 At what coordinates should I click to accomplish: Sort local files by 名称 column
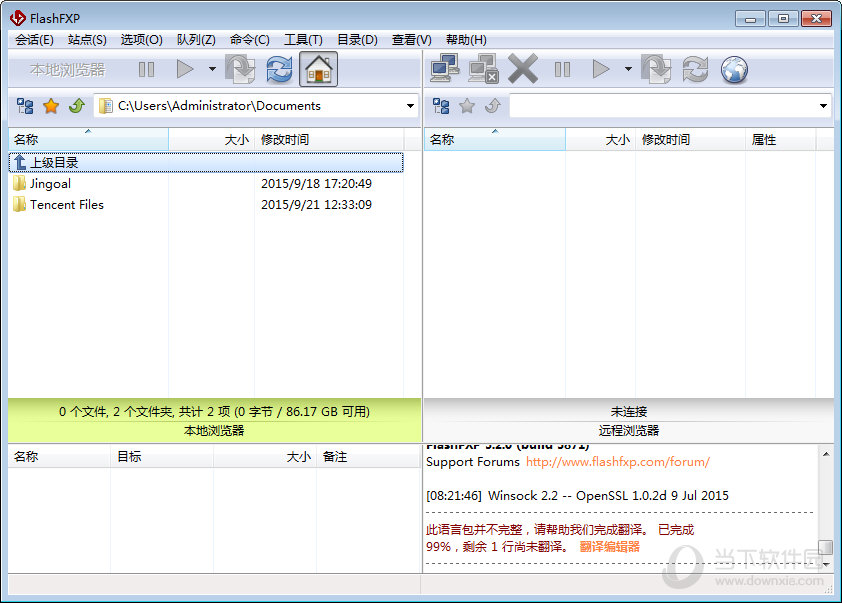click(x=89, y=140)
